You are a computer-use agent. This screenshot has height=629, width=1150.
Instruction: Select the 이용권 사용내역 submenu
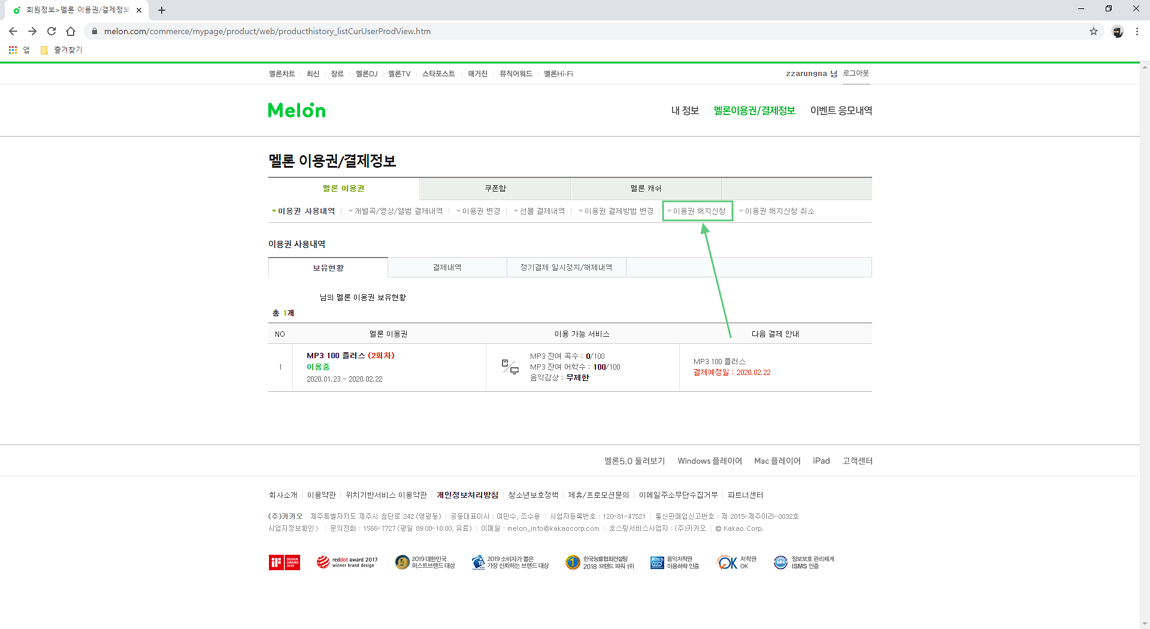304,211
